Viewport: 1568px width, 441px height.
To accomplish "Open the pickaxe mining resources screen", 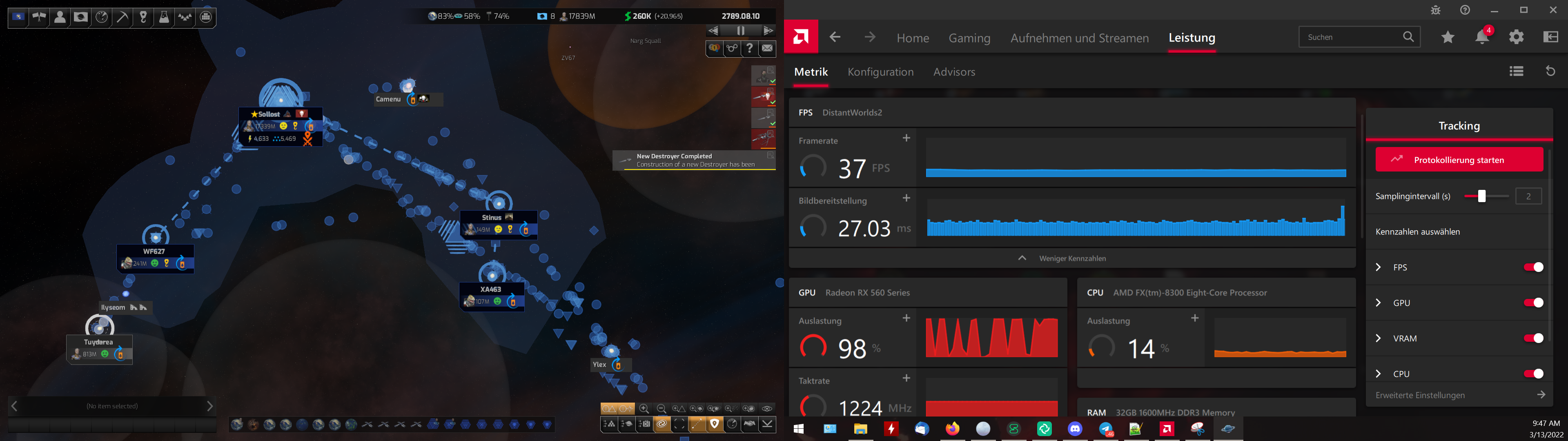I will 122,17.
